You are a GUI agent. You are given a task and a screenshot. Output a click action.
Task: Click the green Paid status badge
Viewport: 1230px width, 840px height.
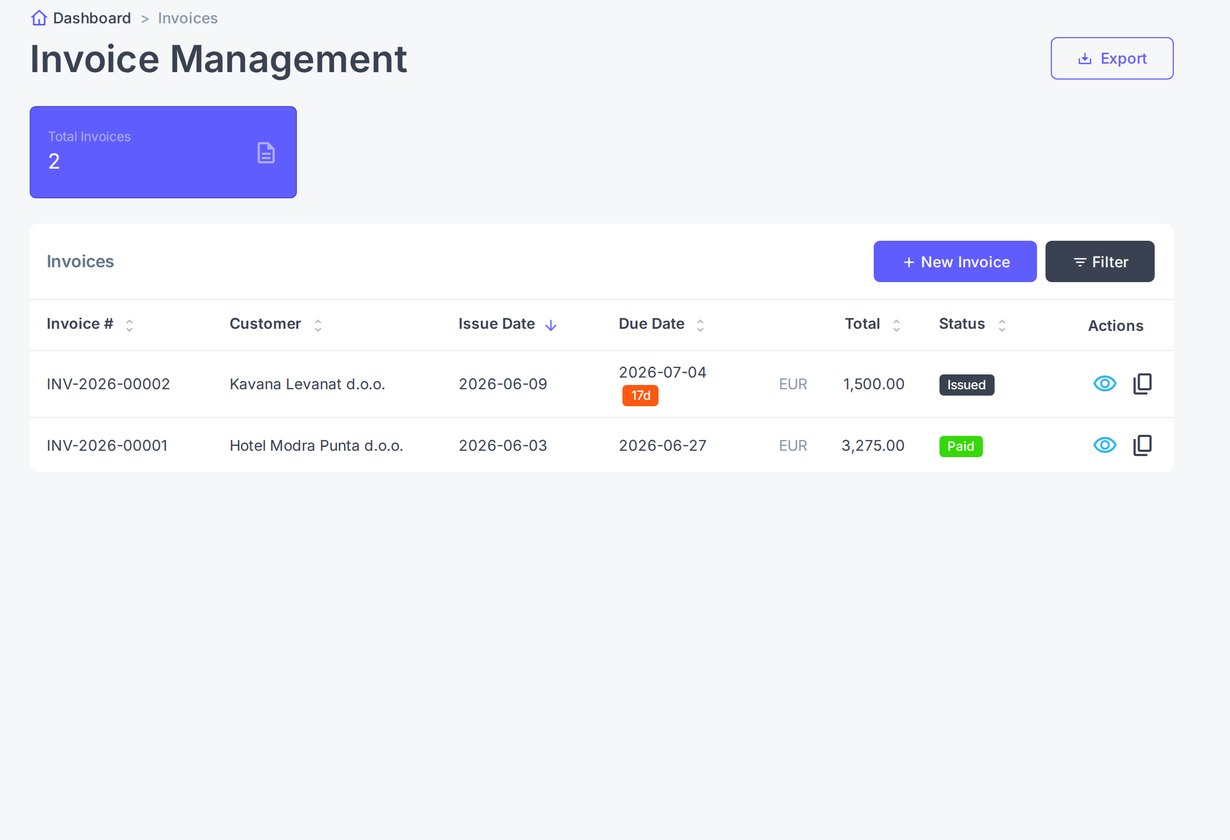[961, 446]
